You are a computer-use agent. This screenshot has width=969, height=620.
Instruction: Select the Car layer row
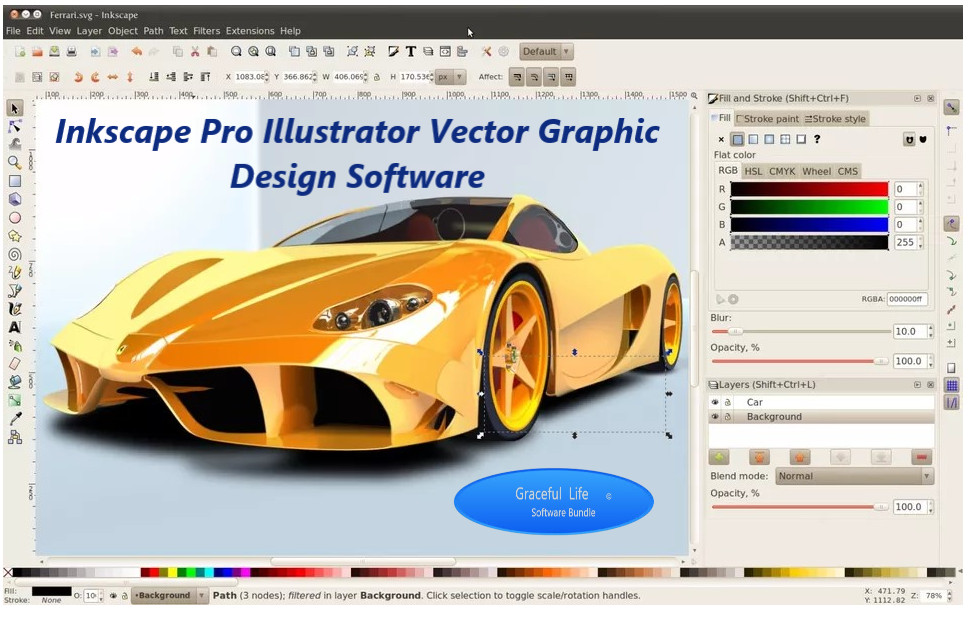pyautogui.click(x=821, y=402)
